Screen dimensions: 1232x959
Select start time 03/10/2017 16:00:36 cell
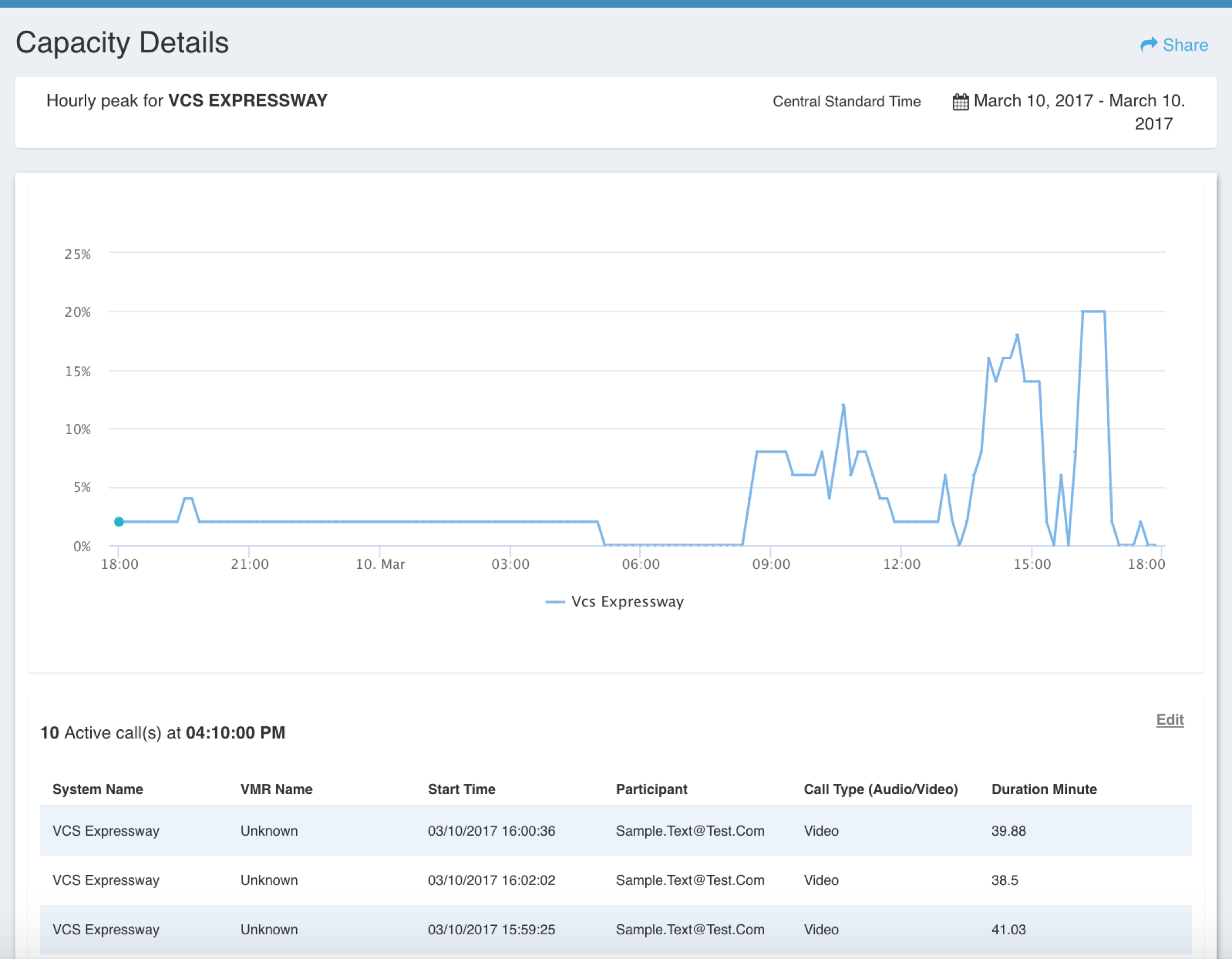coord(492,831)
